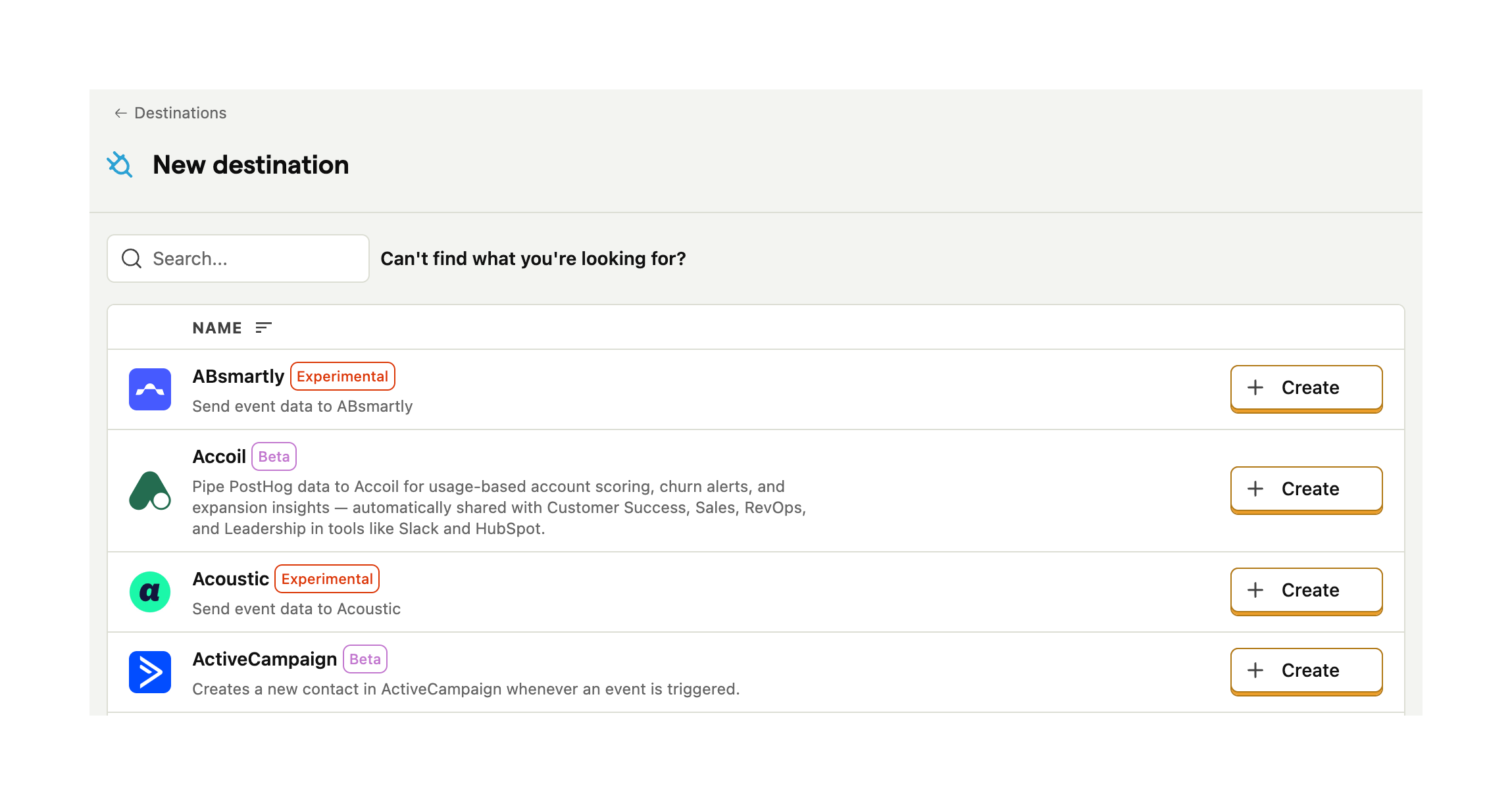Create an Accoil destination
The height and width of the screenshot is (805, 1512).
(1306, 489)
